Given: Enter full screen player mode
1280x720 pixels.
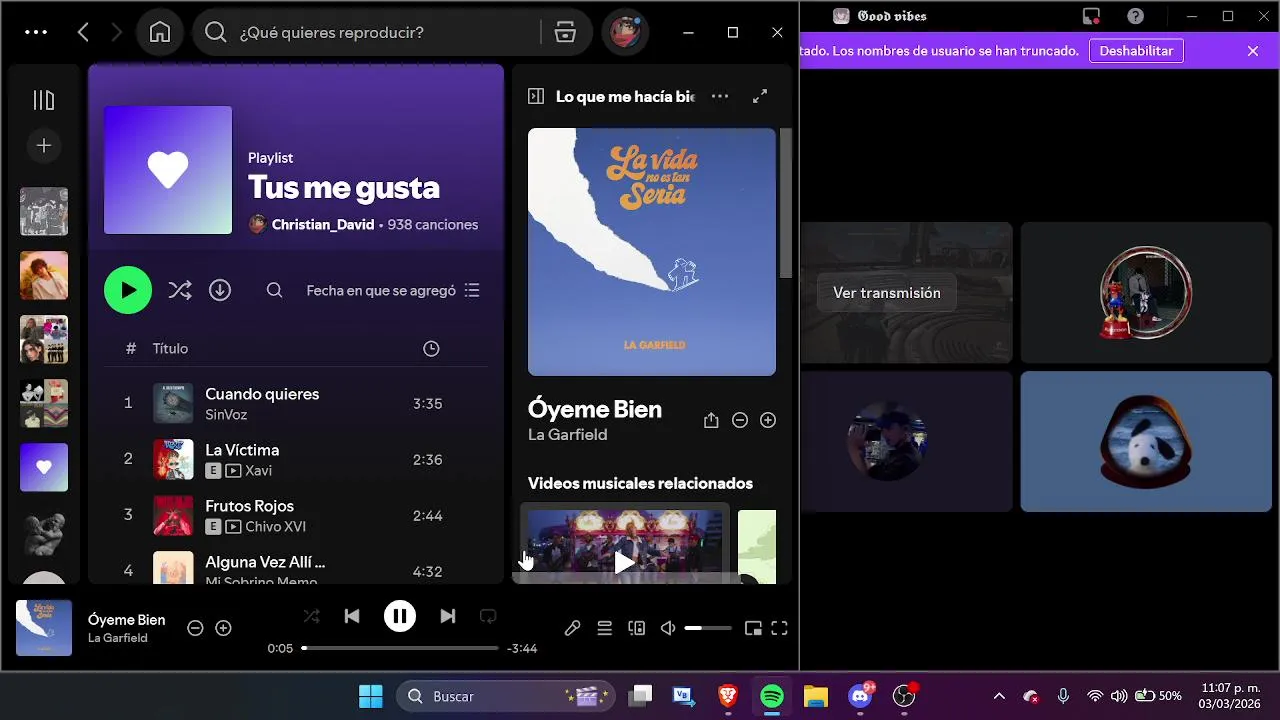Looking at the screenshot, I should (780, 628).
